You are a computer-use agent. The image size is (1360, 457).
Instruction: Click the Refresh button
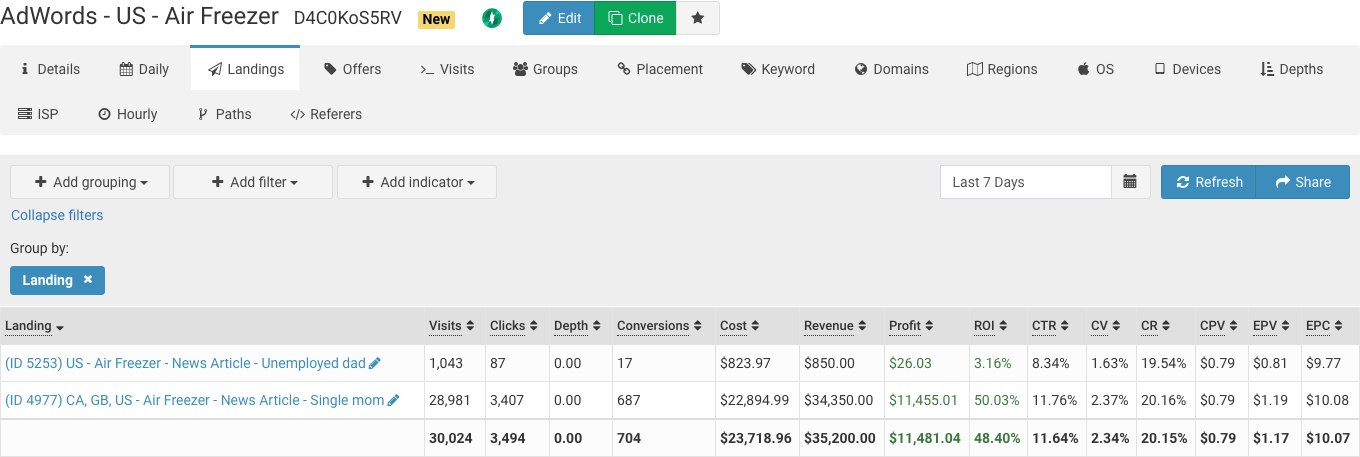(x=1208, y=182)
